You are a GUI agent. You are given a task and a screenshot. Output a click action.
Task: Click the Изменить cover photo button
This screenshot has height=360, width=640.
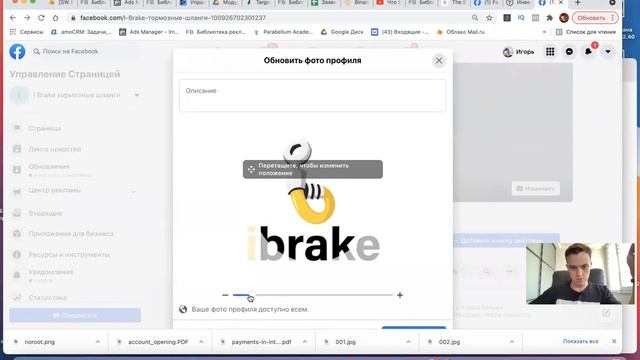536,189
